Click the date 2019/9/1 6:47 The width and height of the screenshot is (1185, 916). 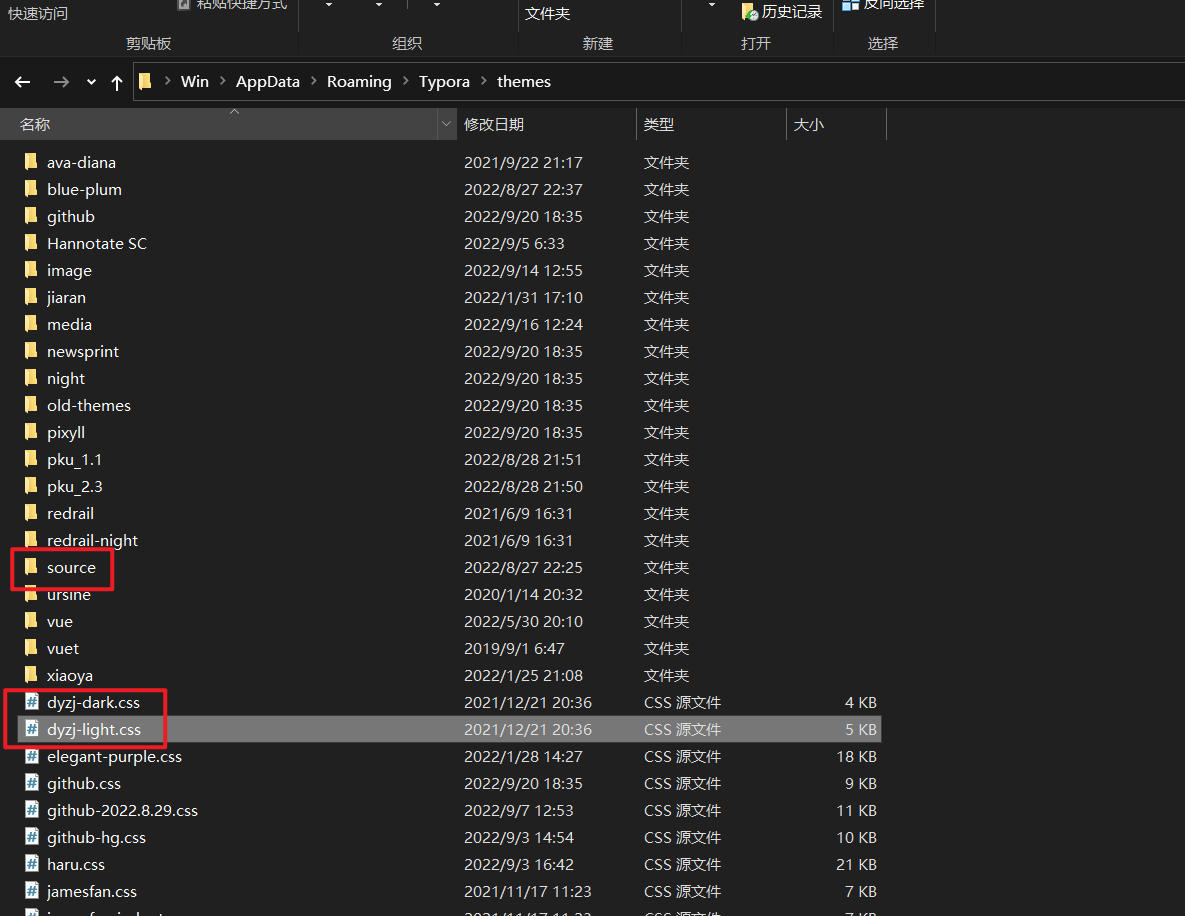pos(514,648)
